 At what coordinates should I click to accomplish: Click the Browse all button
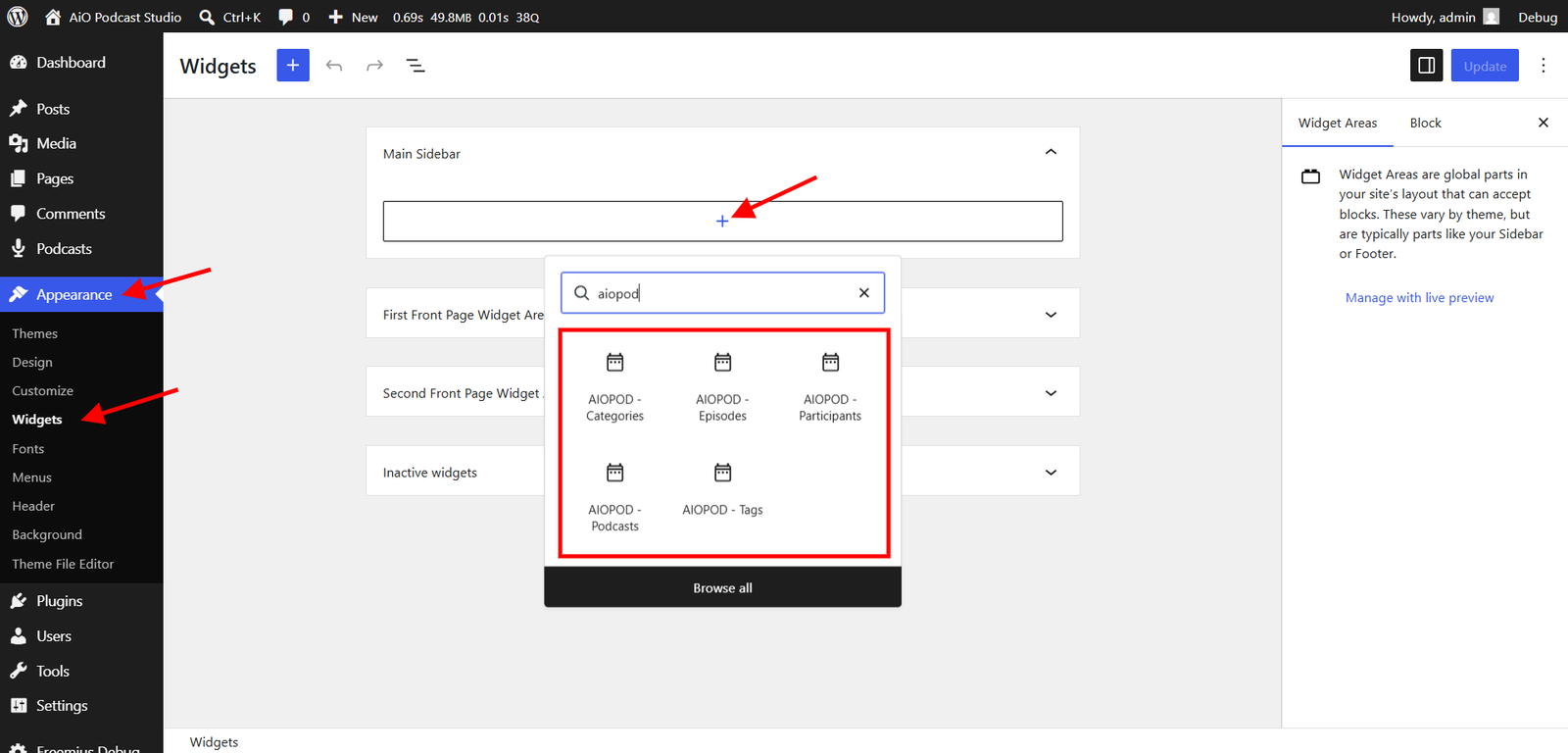[x=723, y=588]
